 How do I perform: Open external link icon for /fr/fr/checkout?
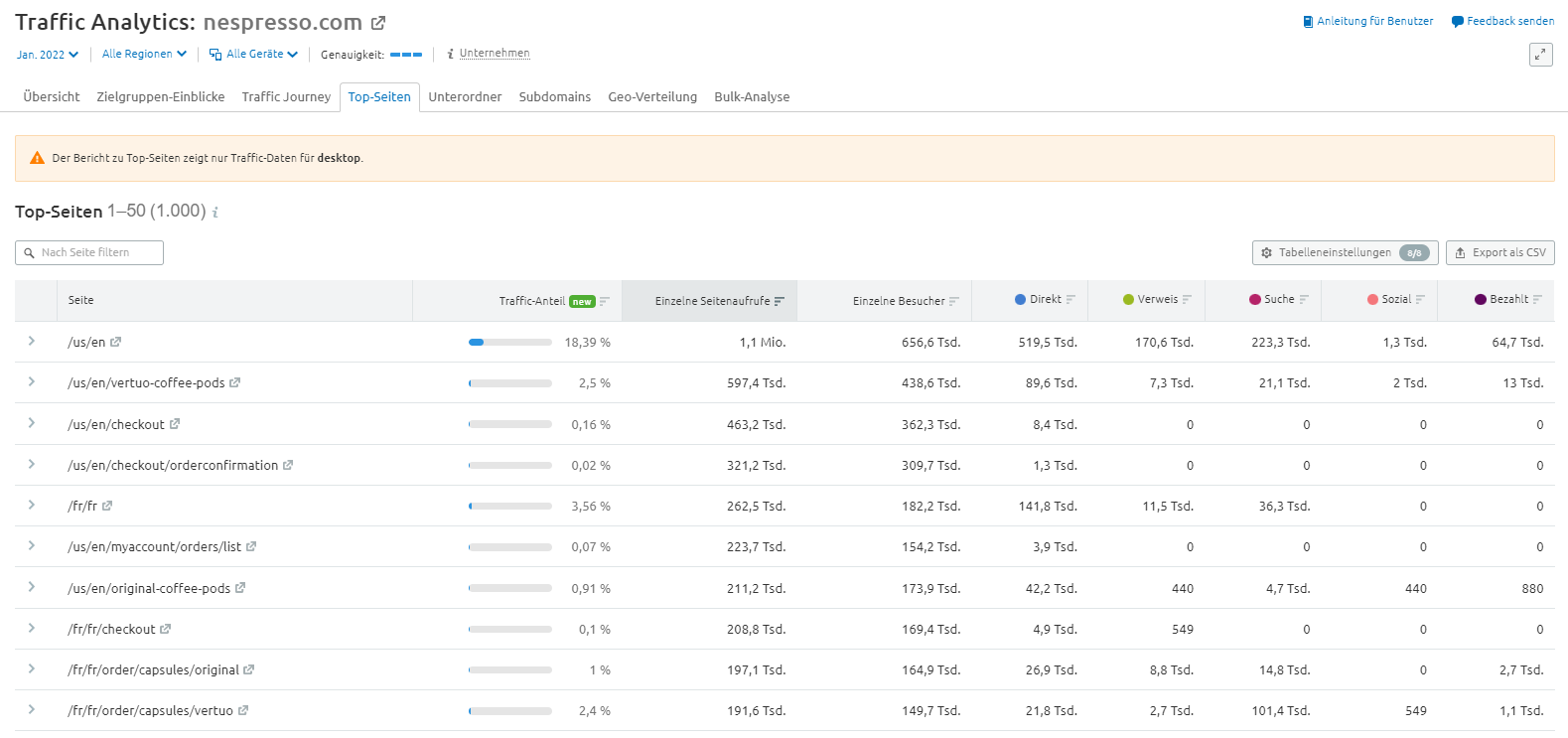[165, 629]
